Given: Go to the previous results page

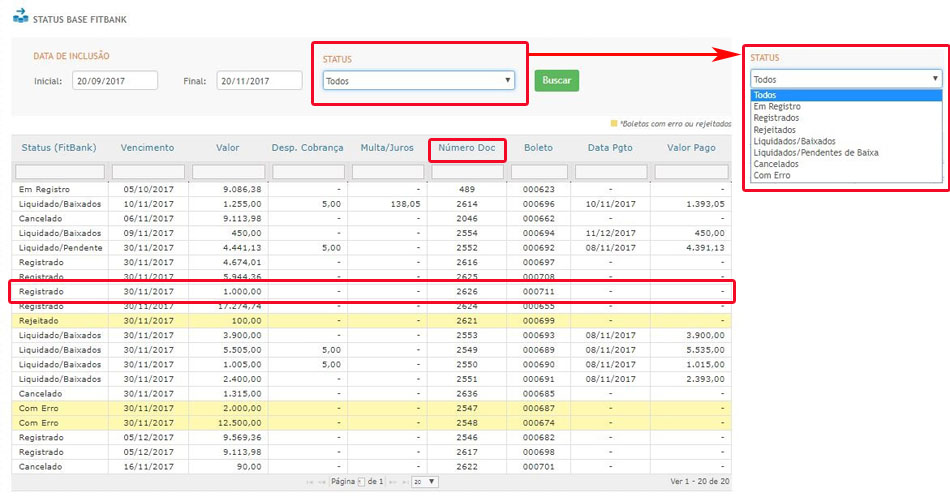Looking at the screenshot, I should 322,482.
